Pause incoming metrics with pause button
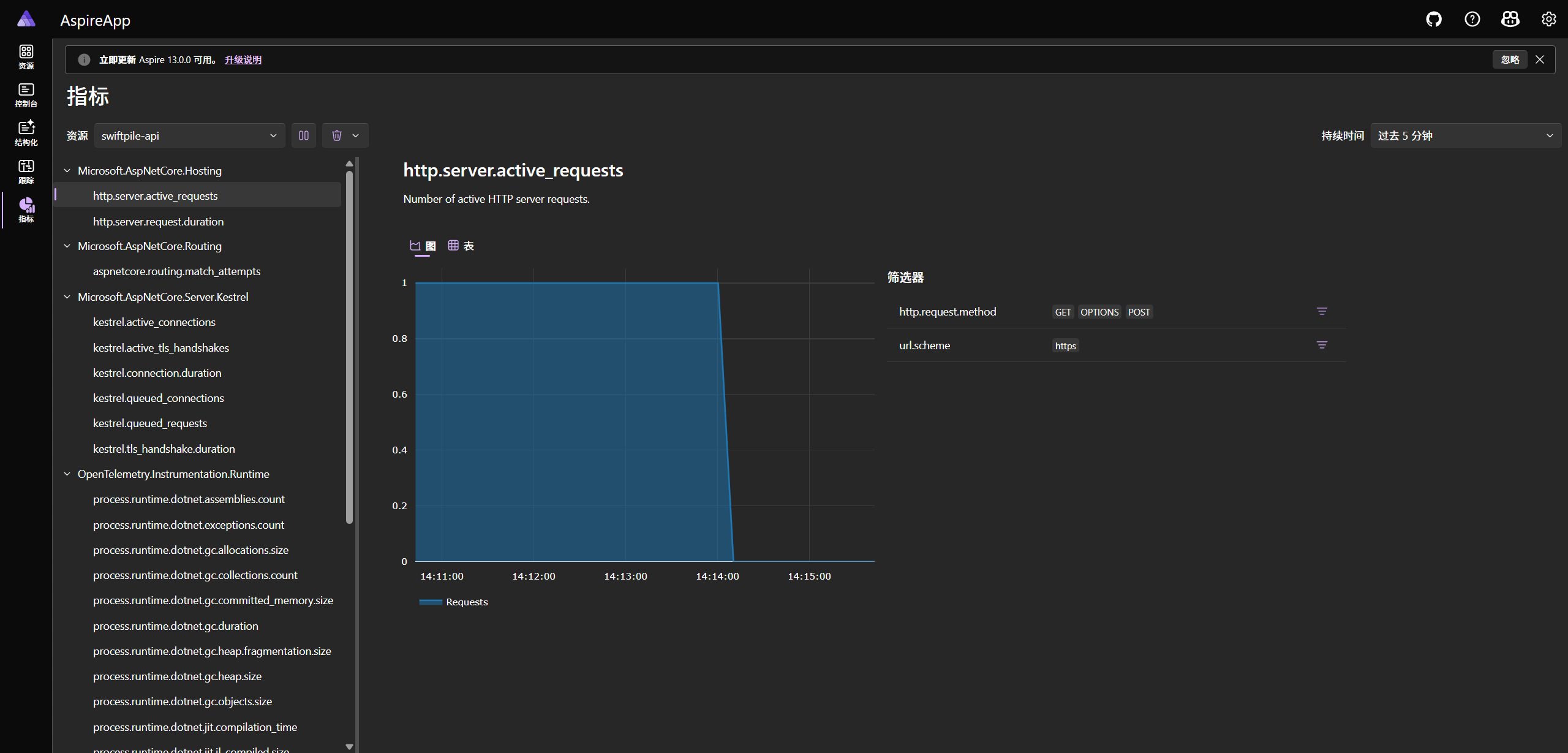 click(304, 135)
